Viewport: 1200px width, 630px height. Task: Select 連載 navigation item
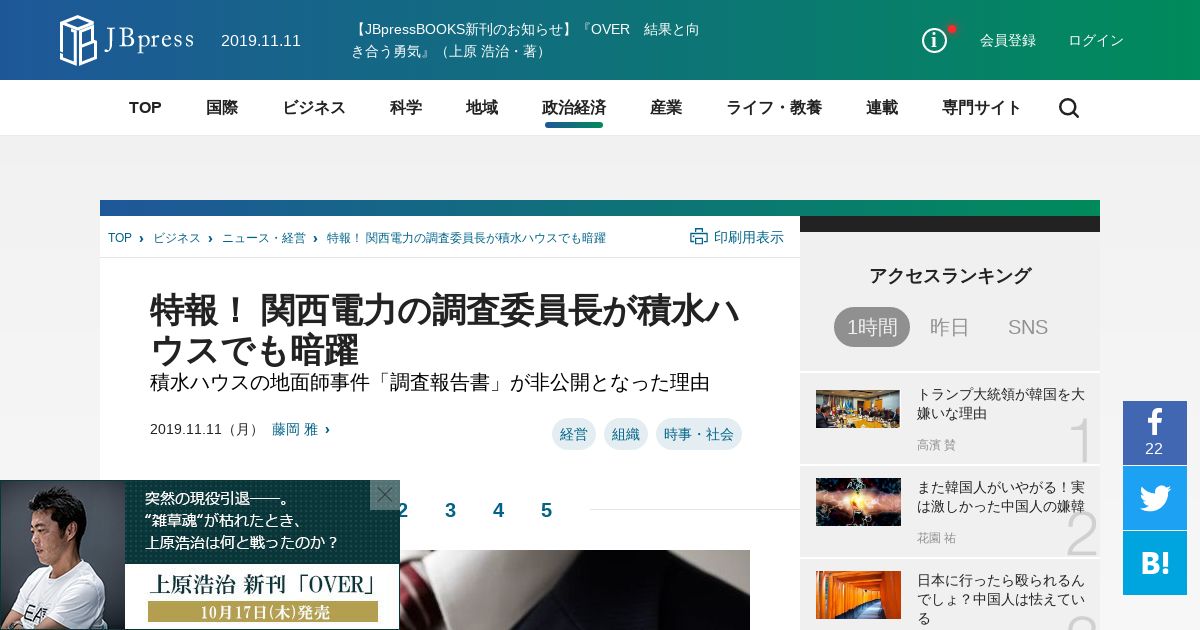click(x=882, y=108)
